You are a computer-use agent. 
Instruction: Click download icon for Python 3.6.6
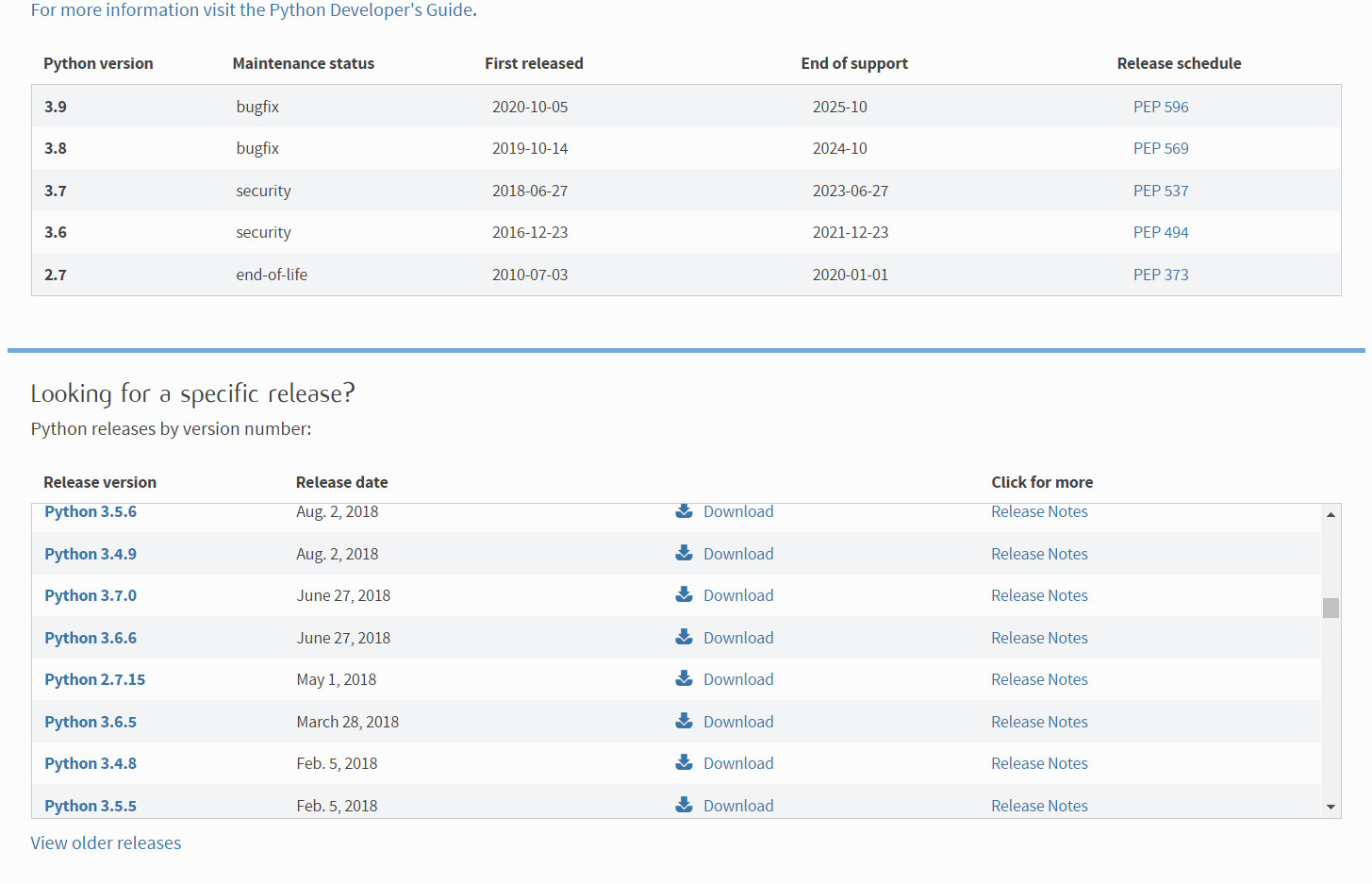(x=684, y=637)
